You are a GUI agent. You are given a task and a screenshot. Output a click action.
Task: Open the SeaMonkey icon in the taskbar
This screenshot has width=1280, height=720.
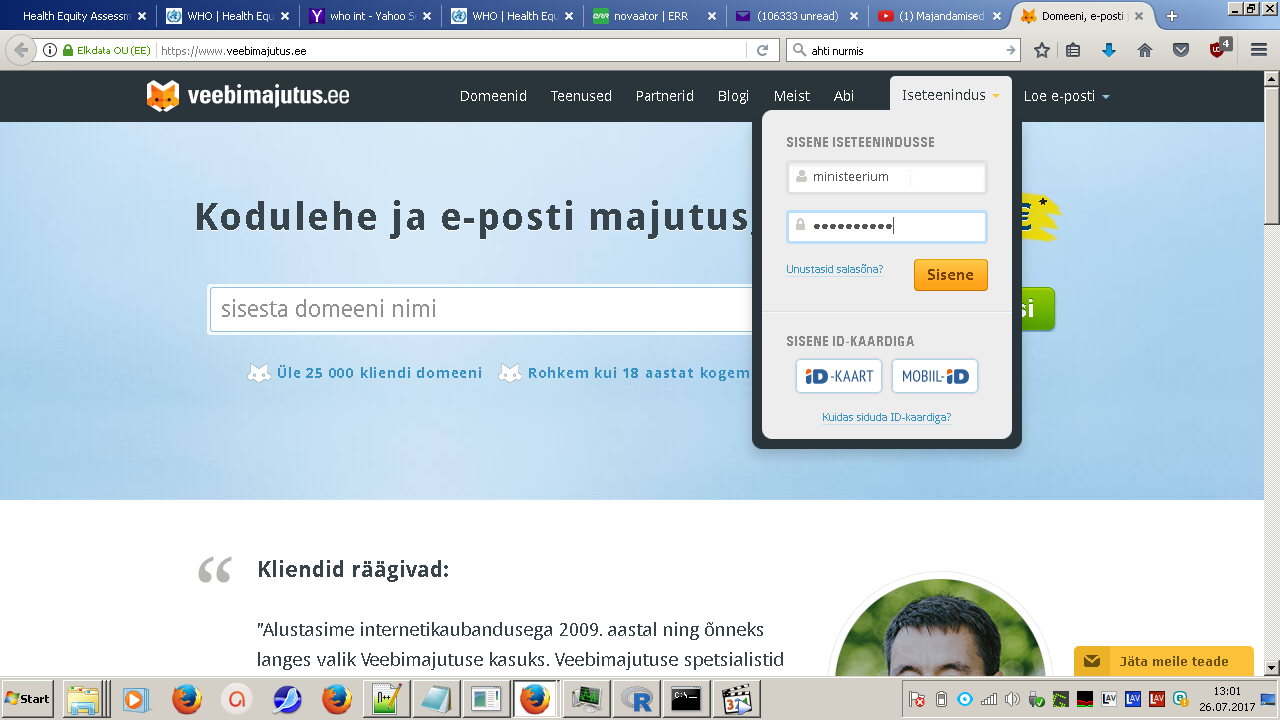286,699
